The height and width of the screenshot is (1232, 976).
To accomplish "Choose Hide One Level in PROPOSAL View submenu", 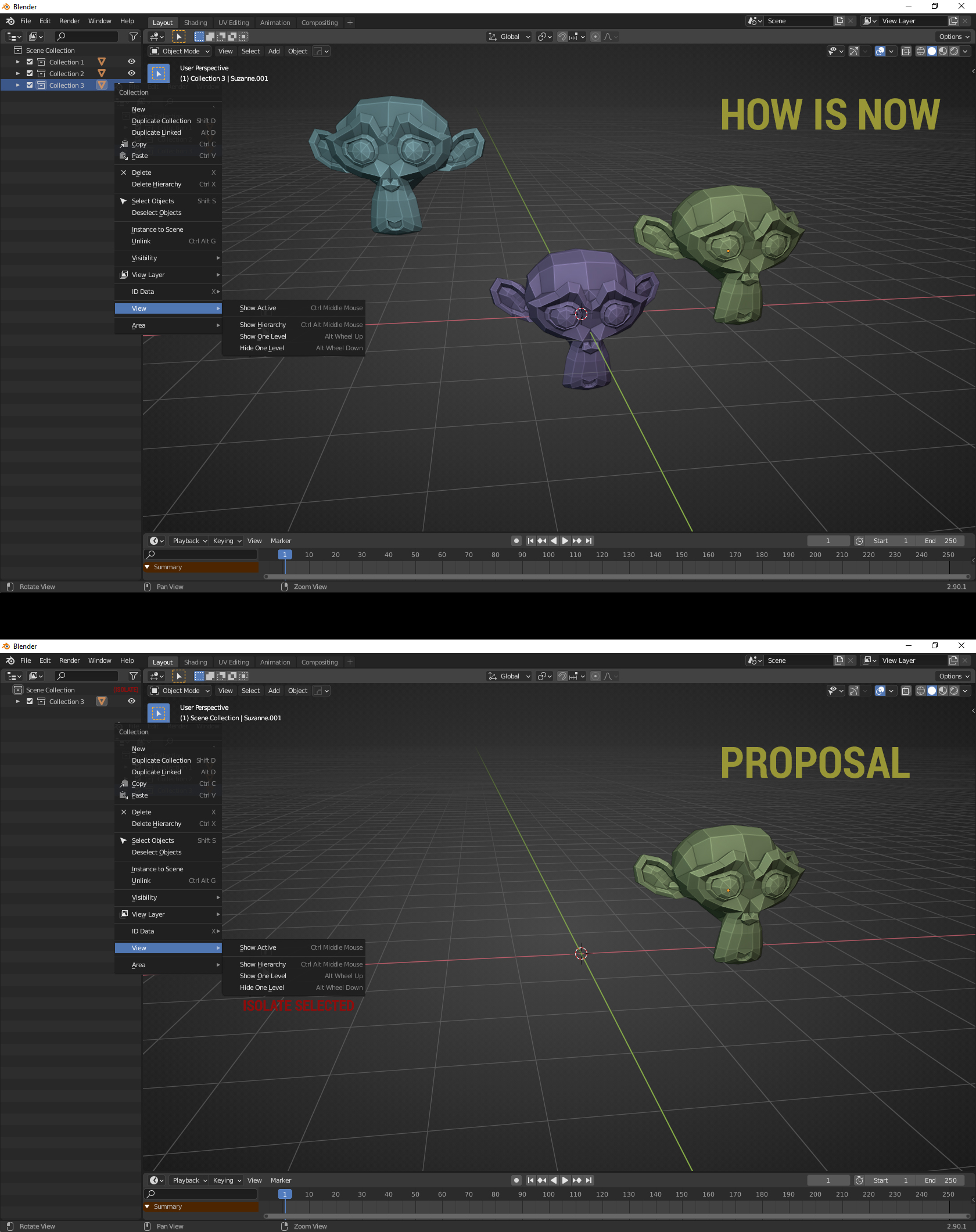I will point(294,987).
